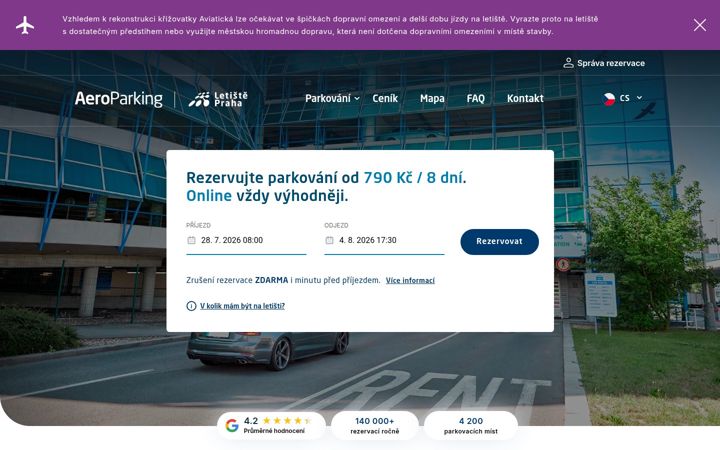720x450 pixels.
Task: Click the Google logo in rating badge
Action: coord(232,426)
